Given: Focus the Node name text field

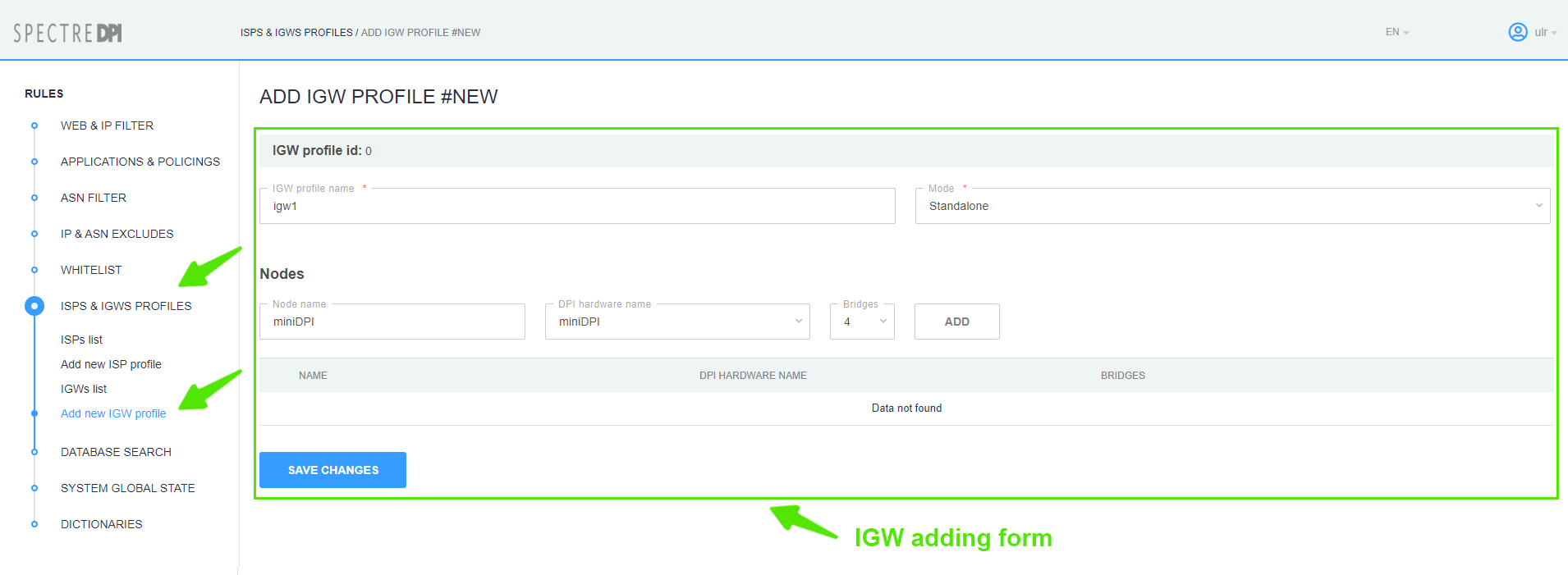Looking at the screenshot, I should pyautogui.click(x=392, y=322).
